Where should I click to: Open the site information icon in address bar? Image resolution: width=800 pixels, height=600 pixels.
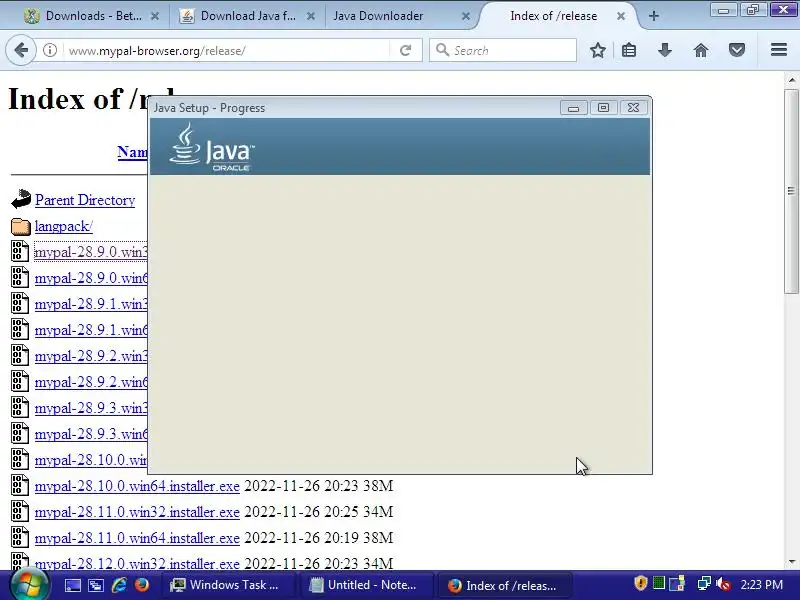coord(49,50)
